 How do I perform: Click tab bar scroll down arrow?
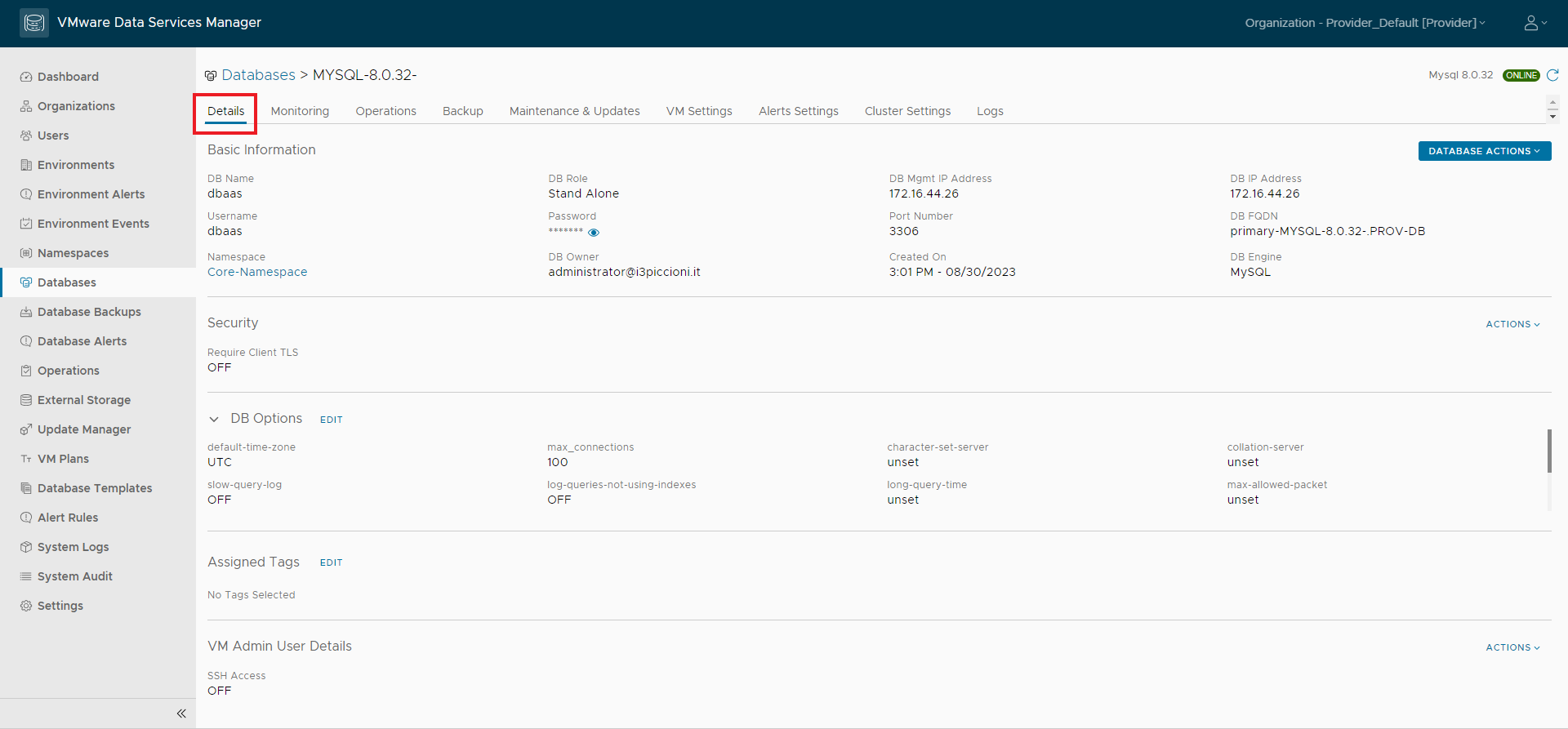pyautogui.click(x=1552, y=117)
